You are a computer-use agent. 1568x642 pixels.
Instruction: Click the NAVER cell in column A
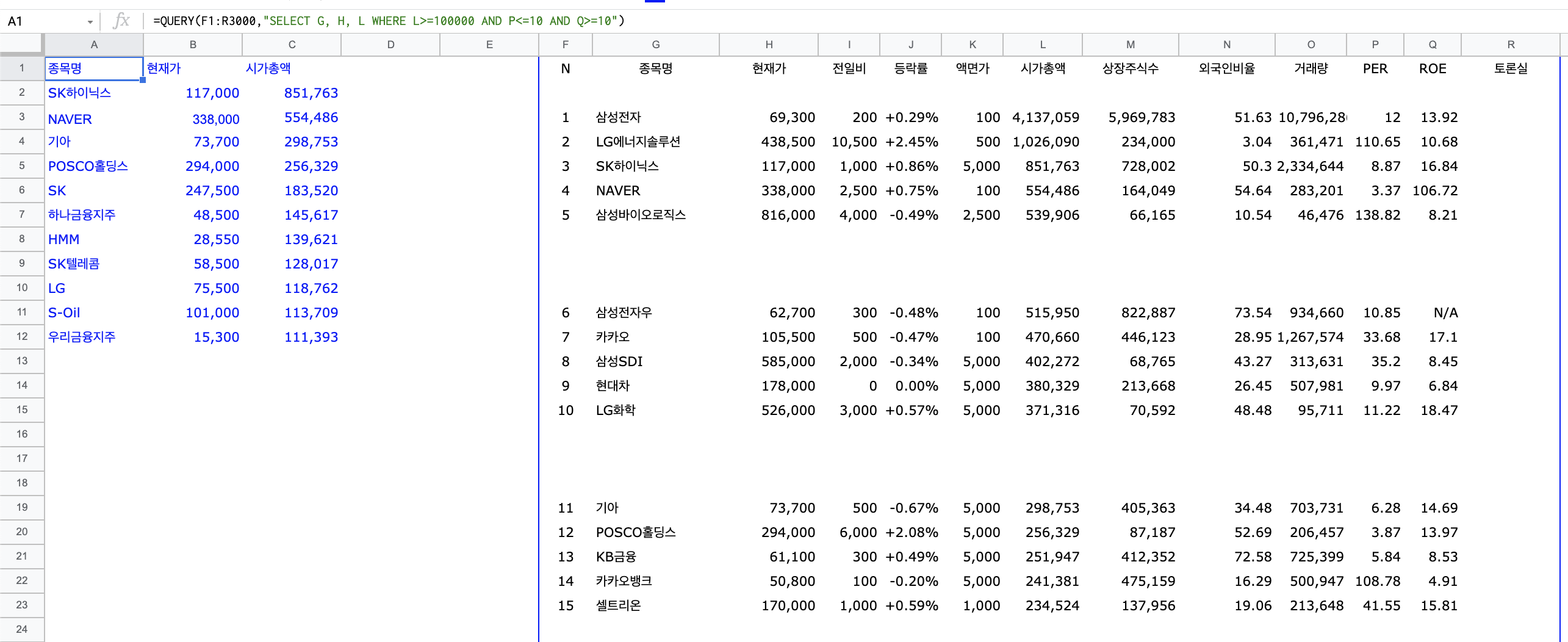coord(94,118)
